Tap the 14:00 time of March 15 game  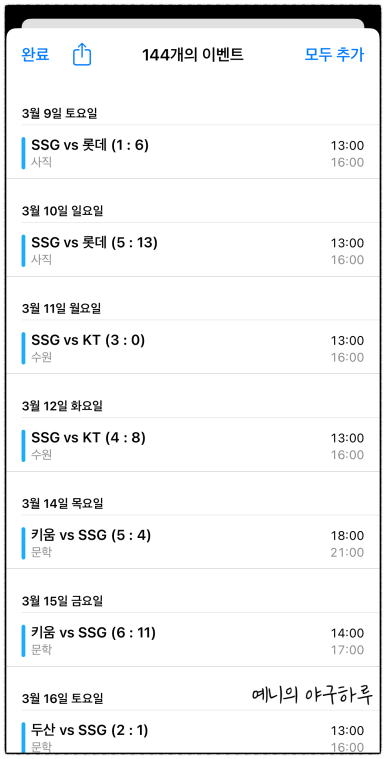[x=347, y=633]
